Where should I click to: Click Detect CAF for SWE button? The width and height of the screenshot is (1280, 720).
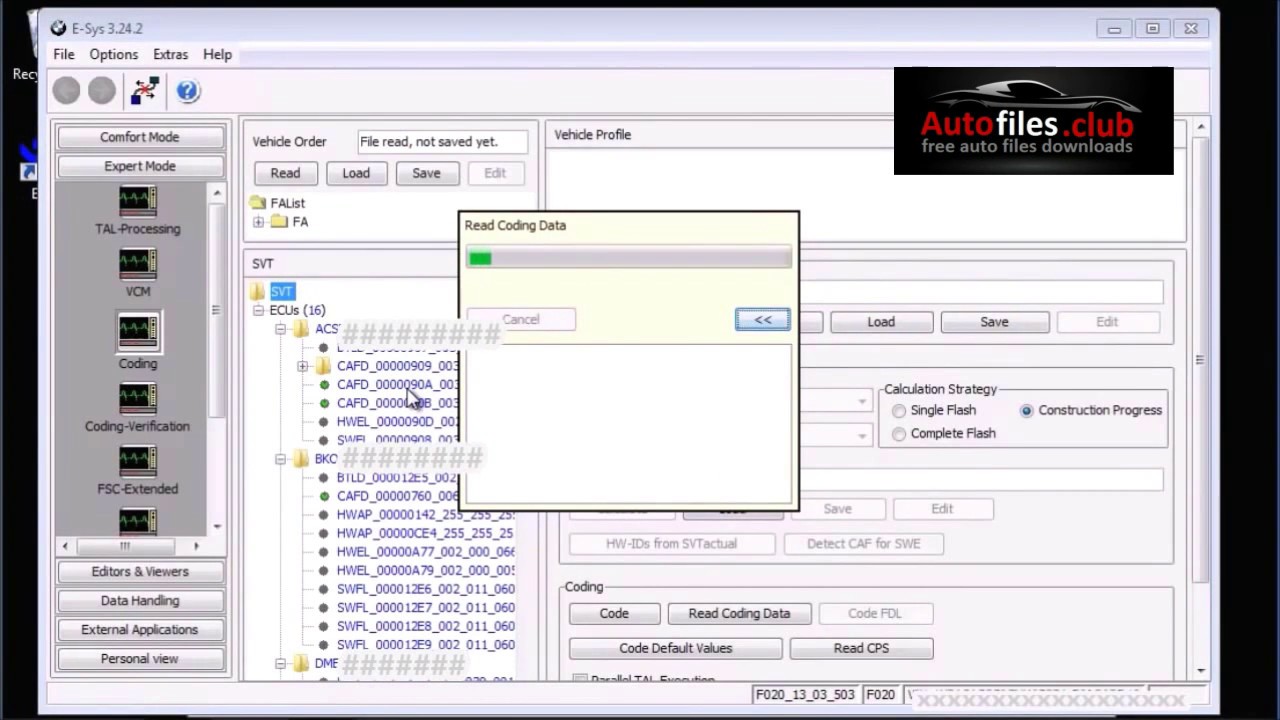[x=864, y=543]
